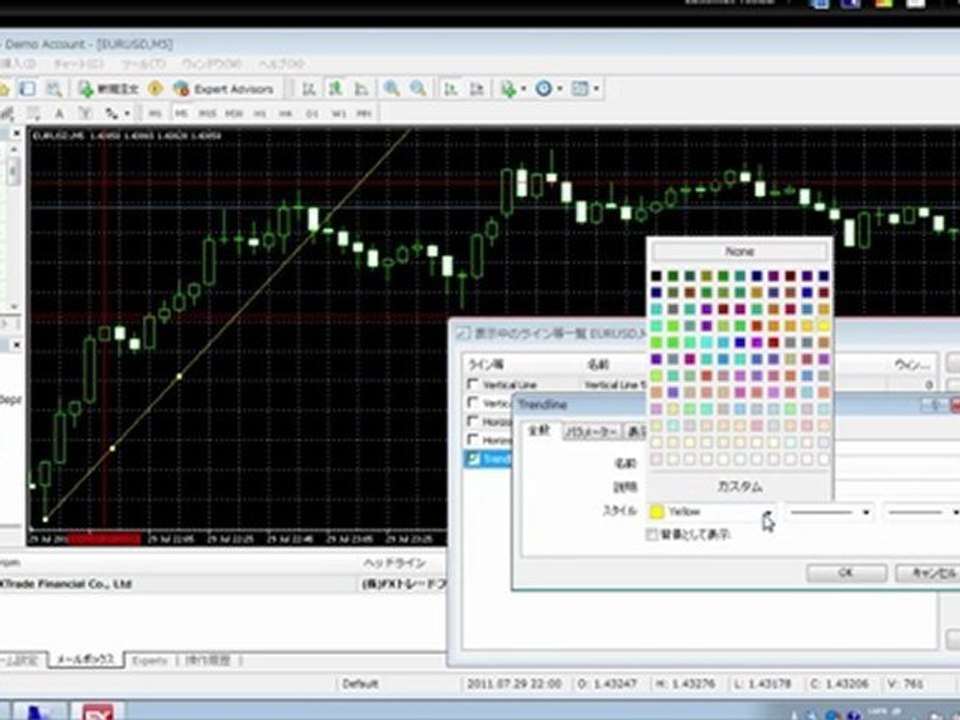The width and height of the screenshot is (960, 720).
Task: Click the 名前 name input field
Action: [x=895, y=463]
